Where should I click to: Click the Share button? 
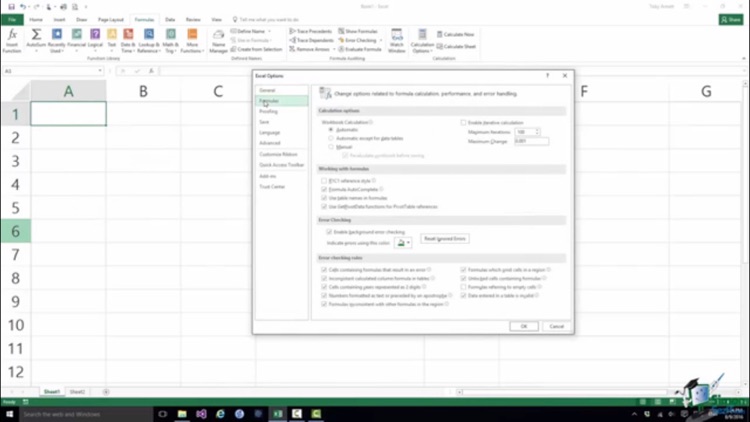(731, 20)
